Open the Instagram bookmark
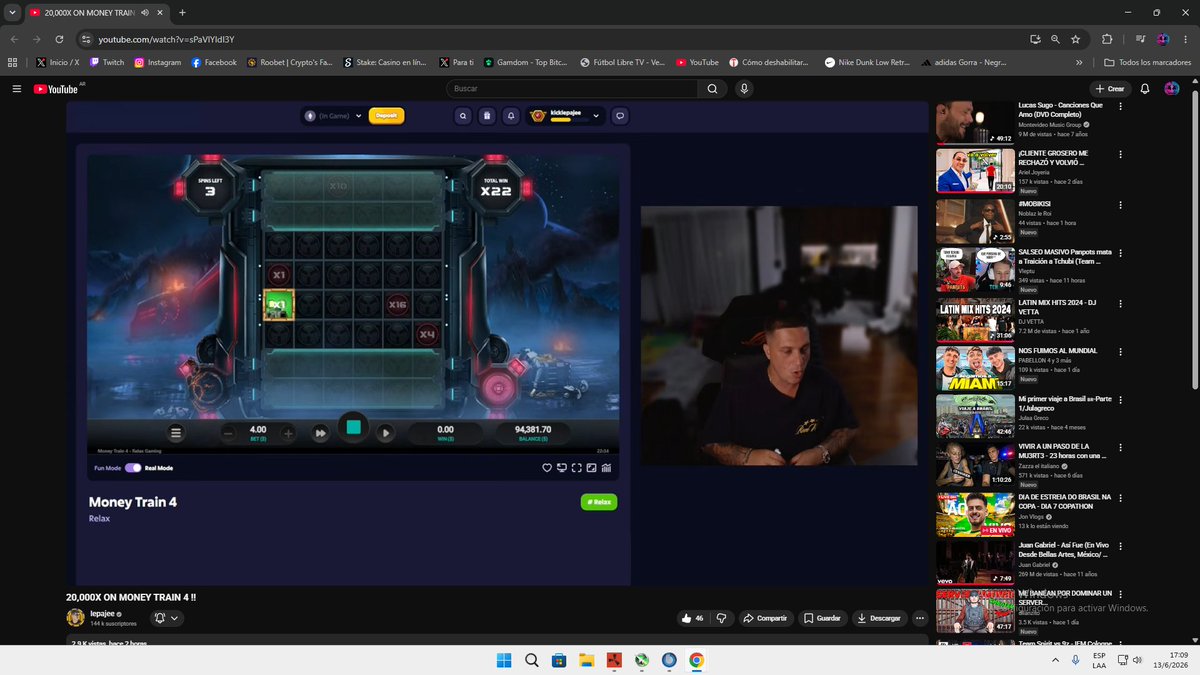This screenshot has width=1200, height=675. 158,62
